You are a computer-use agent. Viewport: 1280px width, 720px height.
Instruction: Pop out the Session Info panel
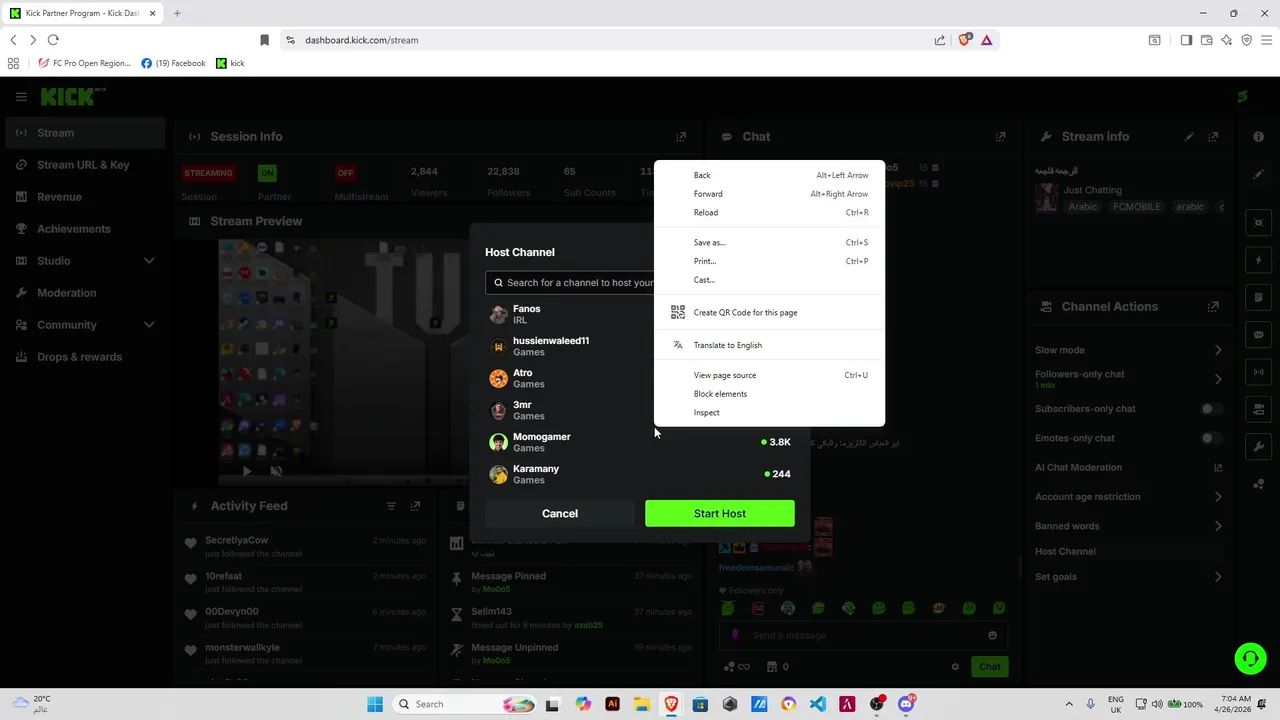[x=681, y=137]
